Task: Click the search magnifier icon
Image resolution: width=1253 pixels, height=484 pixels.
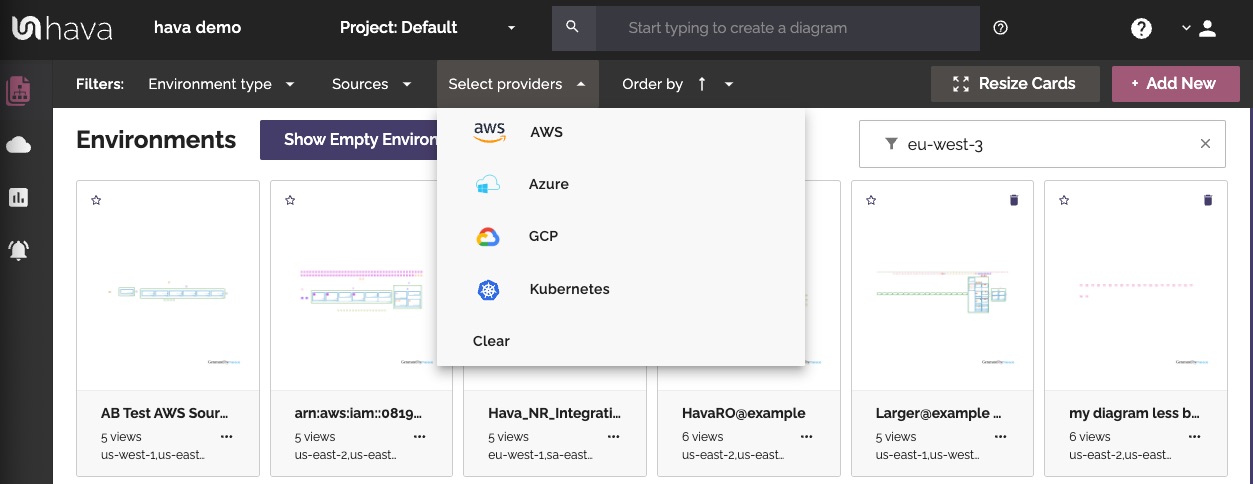Action: click(x=573, y=28)
